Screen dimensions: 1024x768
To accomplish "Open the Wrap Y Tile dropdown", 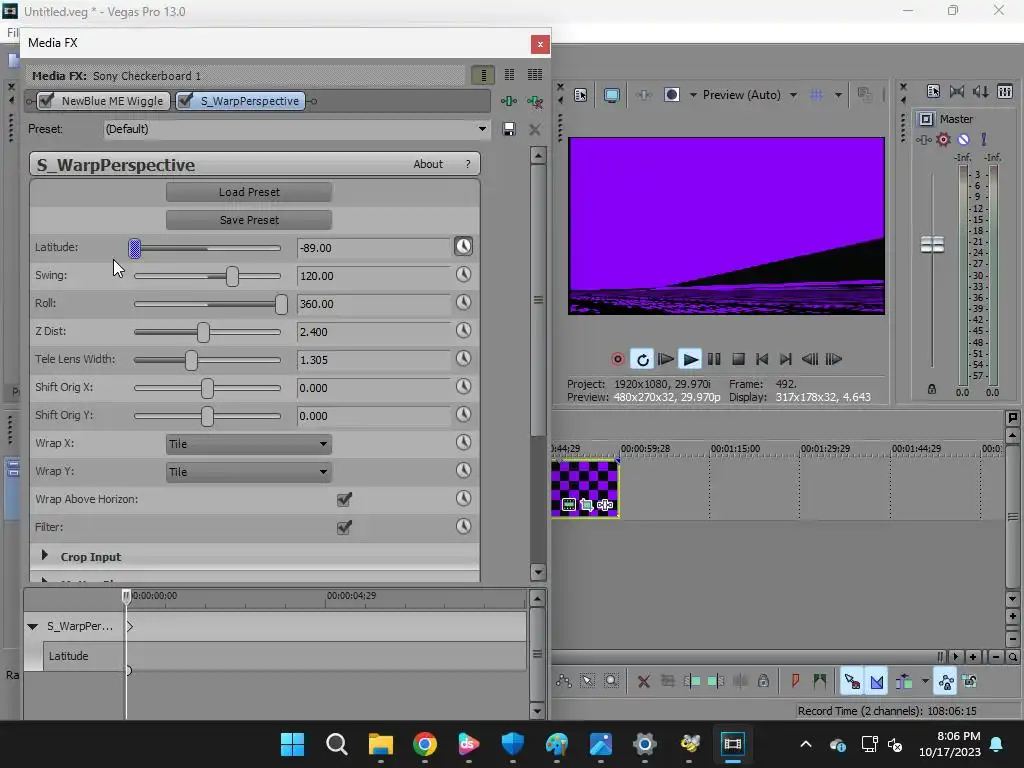I will [249, 472].
